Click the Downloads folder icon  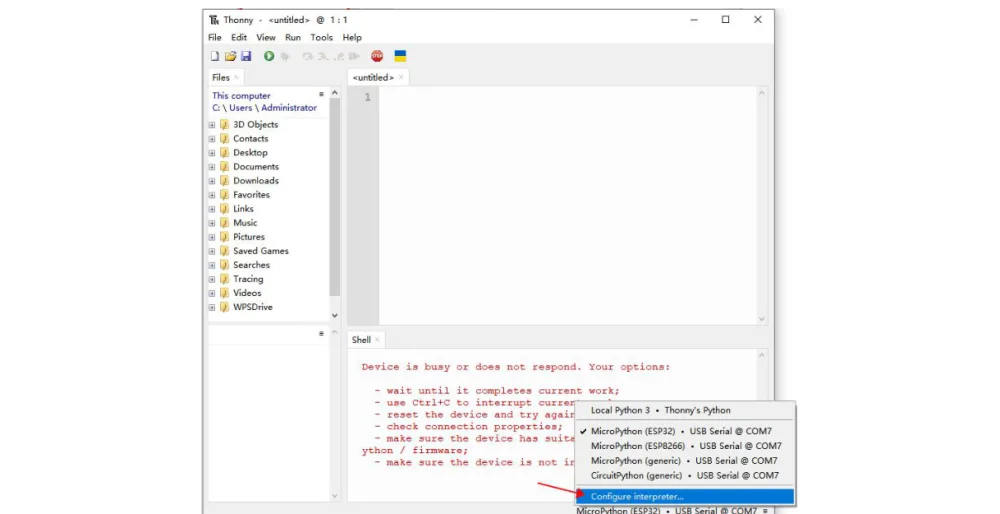(x=224, y=180)
